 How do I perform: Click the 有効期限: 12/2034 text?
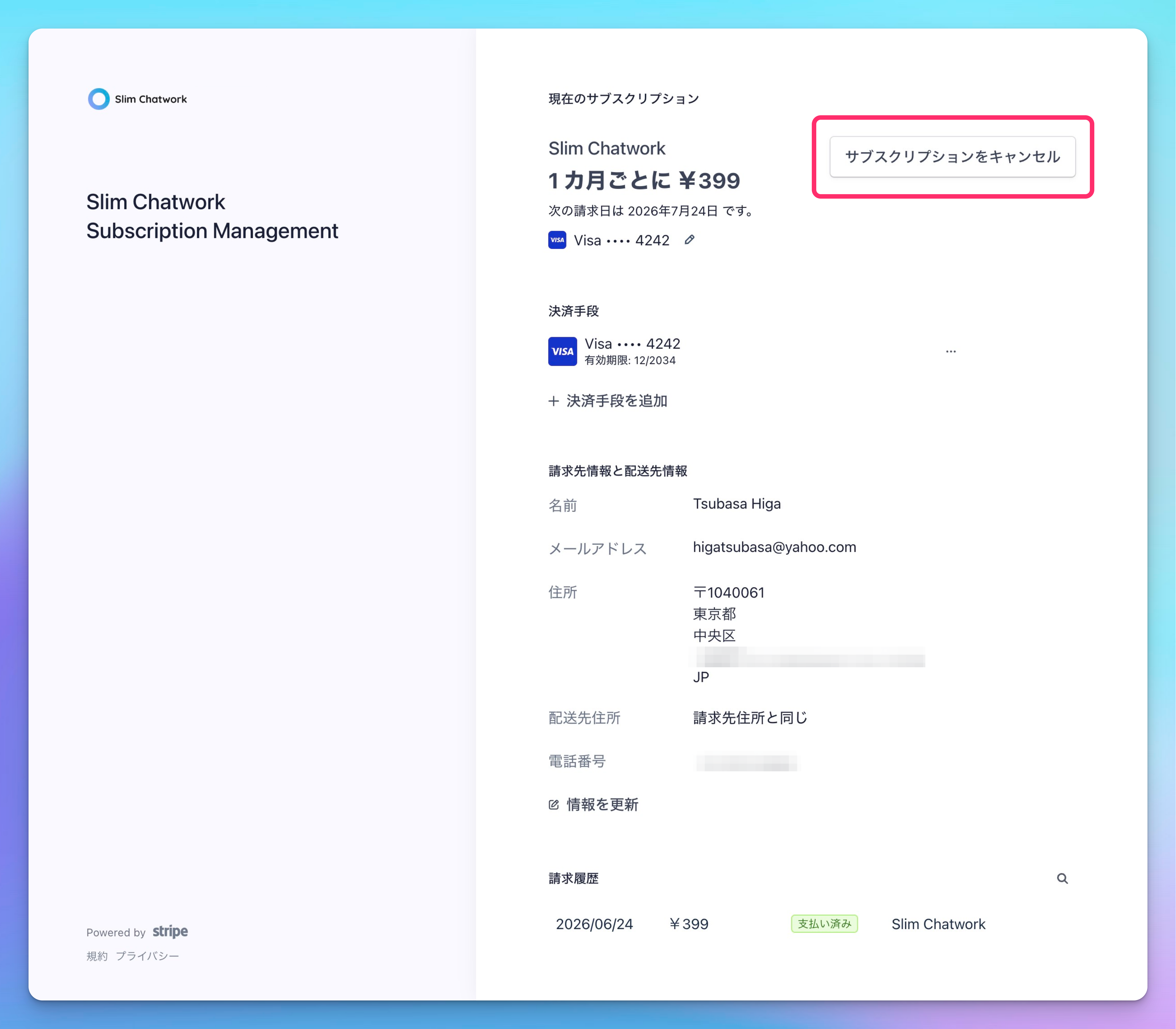coord(630,361)
